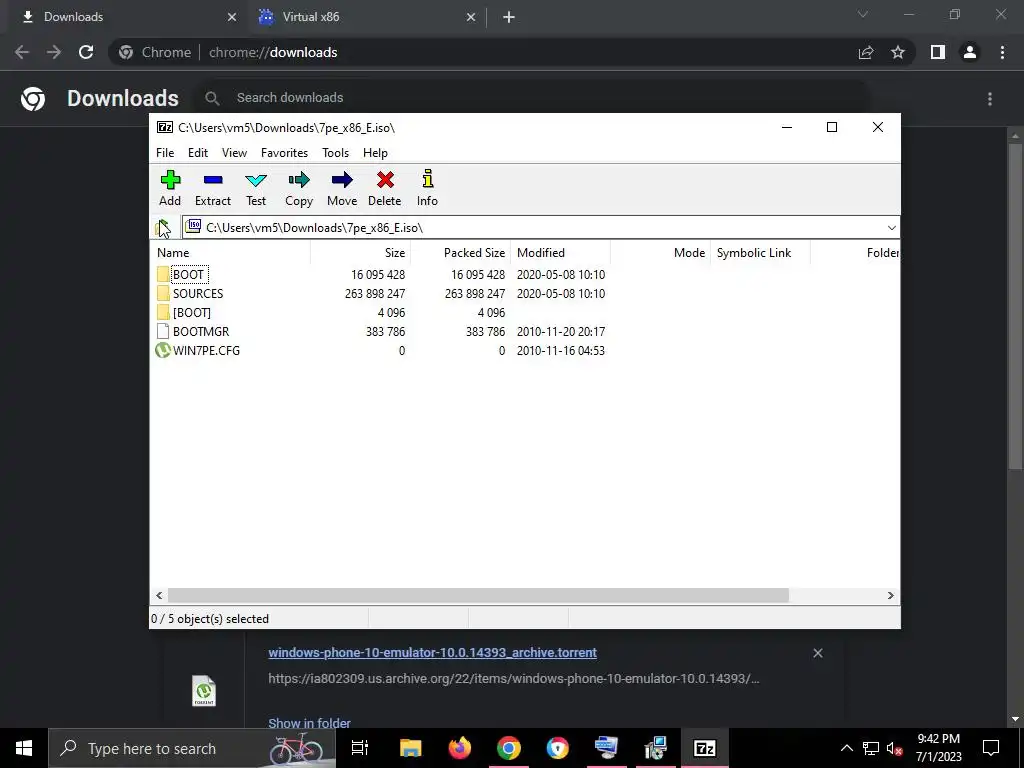Click the '0 / 5 object(s) selected' status
The image size is (1024, 768).
[x=210, y=618]
